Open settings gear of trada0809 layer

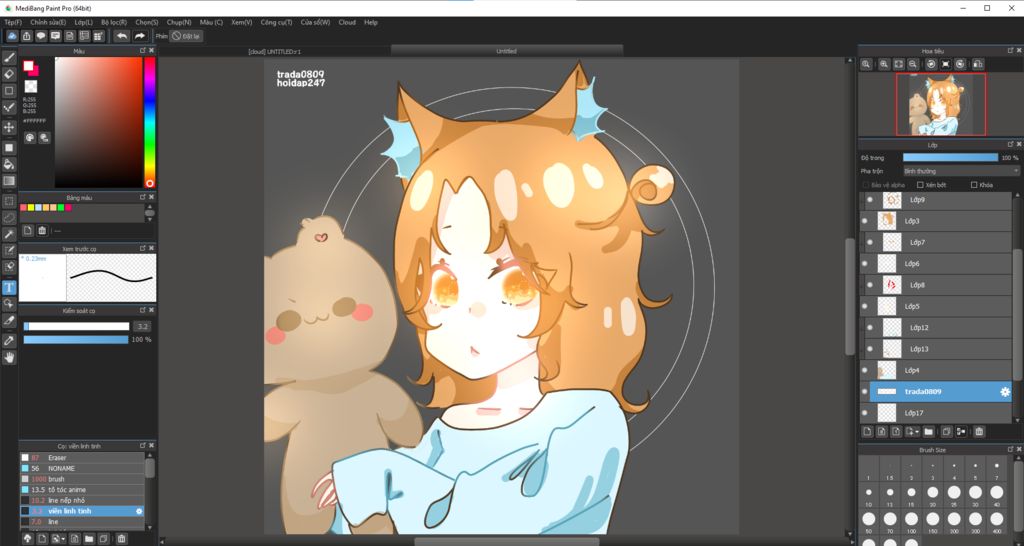(x=1004, y=392)
